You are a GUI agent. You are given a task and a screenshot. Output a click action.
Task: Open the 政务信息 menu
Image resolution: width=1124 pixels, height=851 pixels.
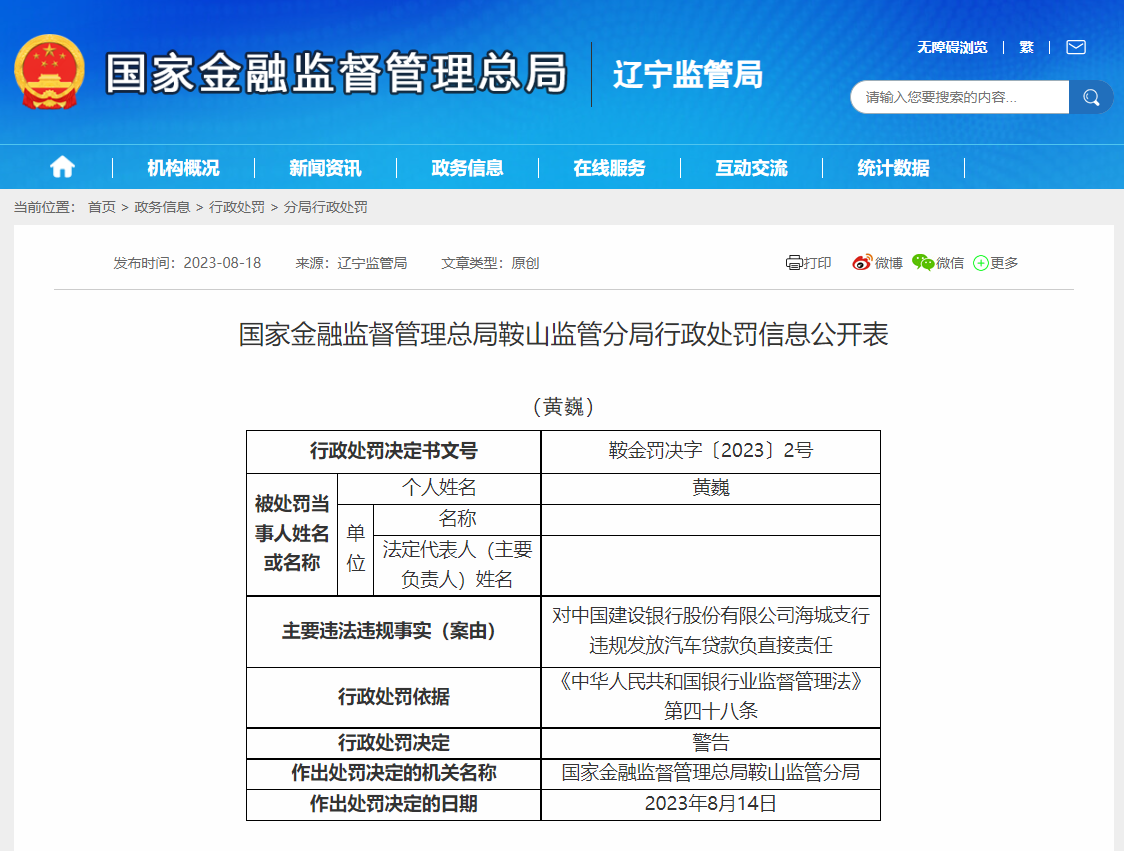click(x=467, y=168)
